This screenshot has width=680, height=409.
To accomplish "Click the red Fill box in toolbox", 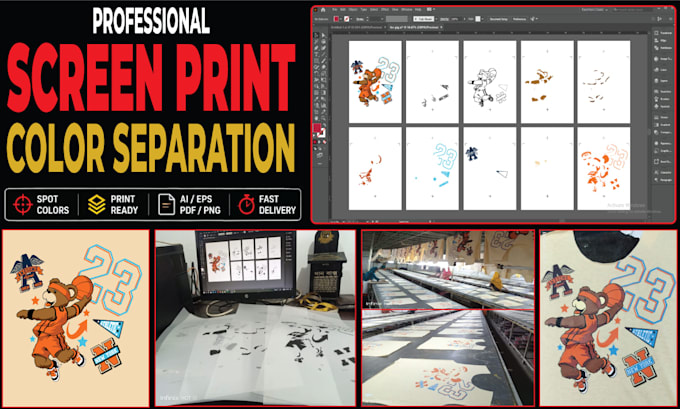I will (317, 128).
